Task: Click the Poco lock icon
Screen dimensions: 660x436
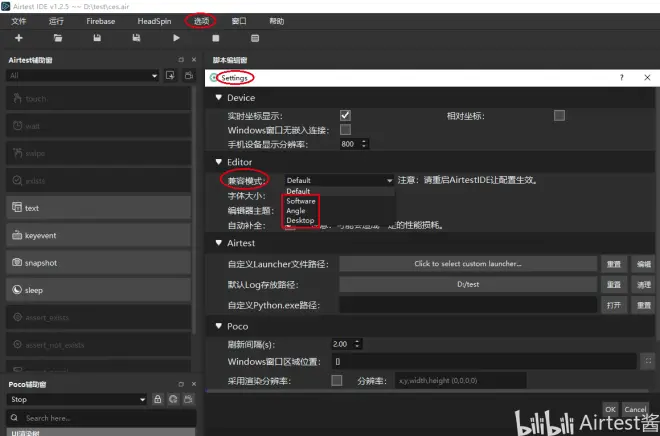Action: coord(157,399)
